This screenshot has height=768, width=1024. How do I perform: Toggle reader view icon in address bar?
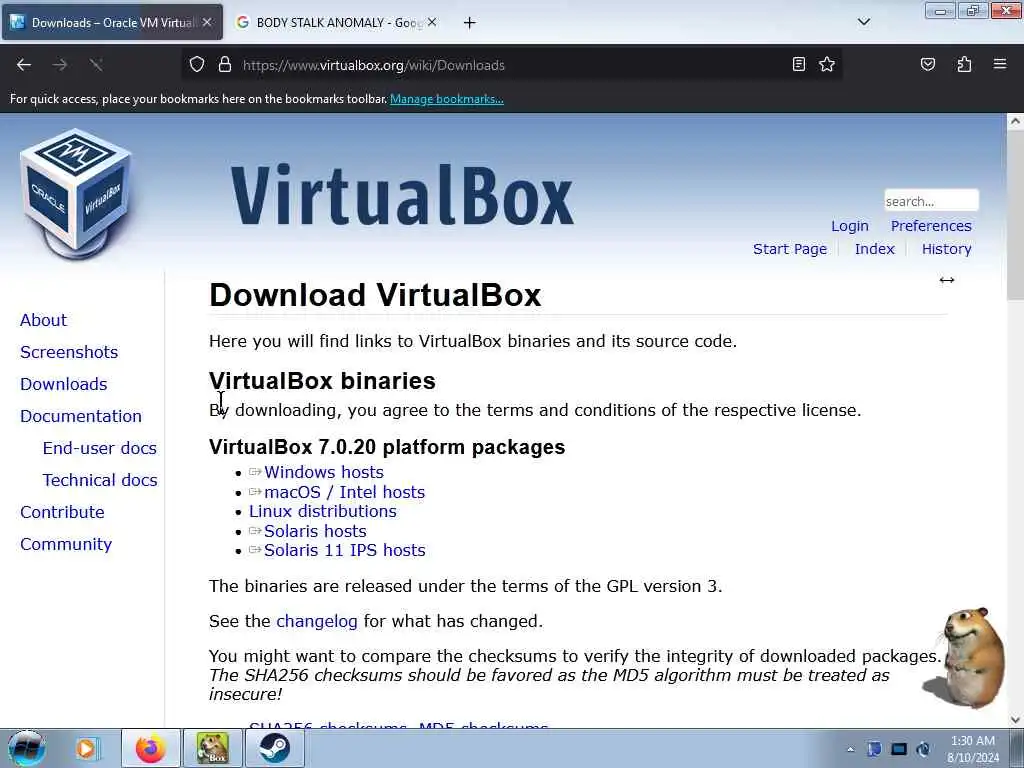tap(798, 64)
